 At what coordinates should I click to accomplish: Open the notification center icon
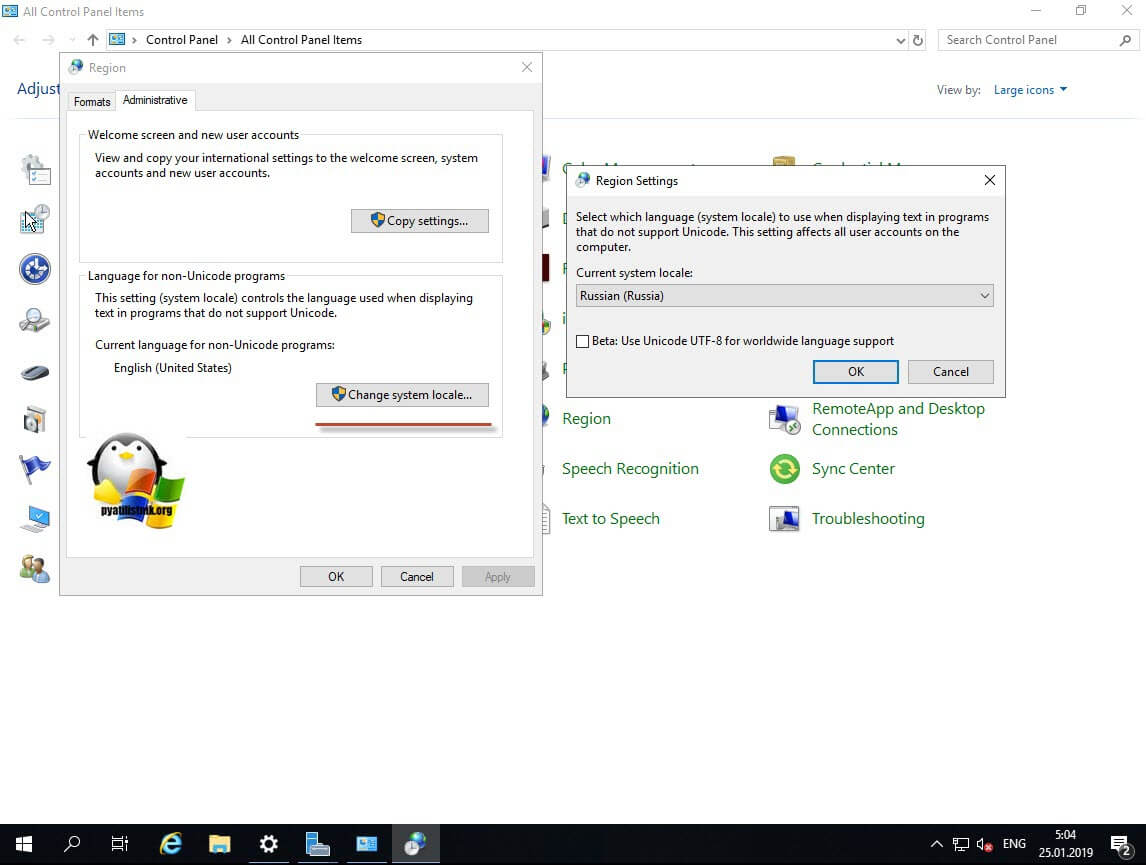[x=1119, y=844]
